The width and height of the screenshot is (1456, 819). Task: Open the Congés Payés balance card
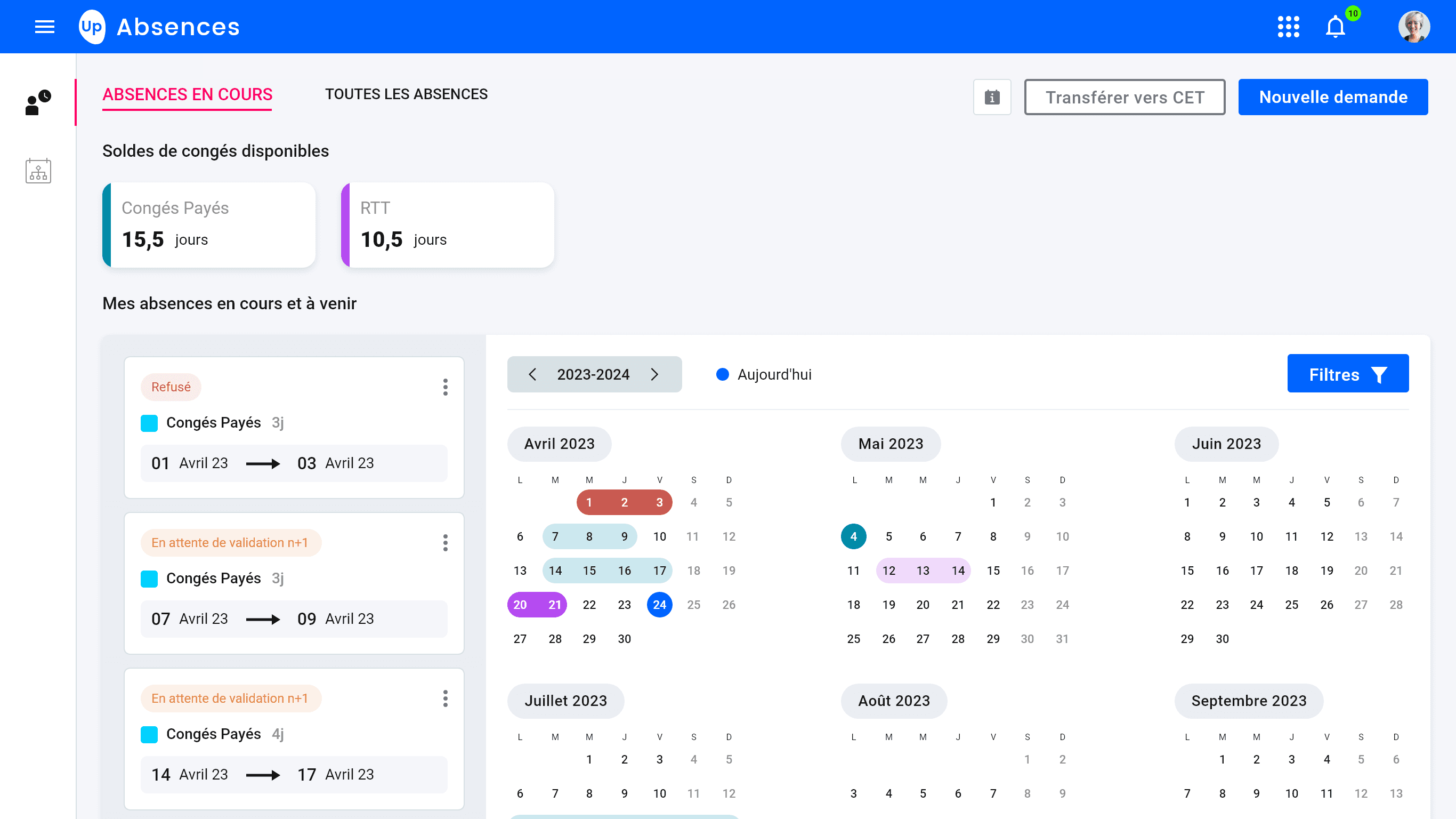coord(209,224)
